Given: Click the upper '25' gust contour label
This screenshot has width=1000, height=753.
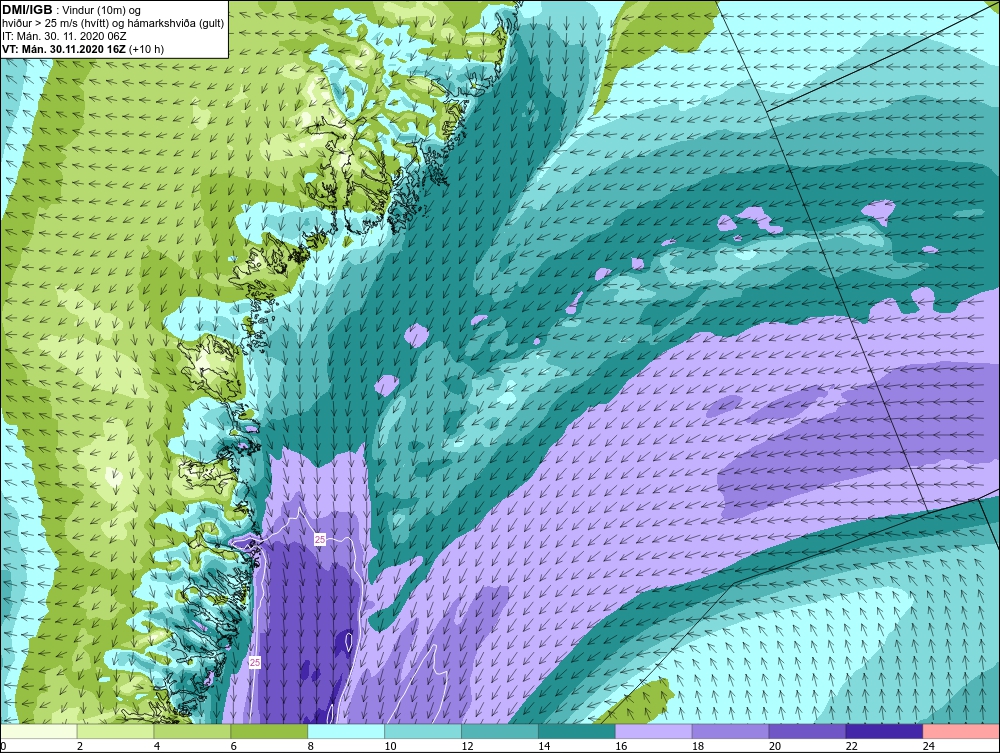Looking at the screenshot, I should (x=320, y=539).
